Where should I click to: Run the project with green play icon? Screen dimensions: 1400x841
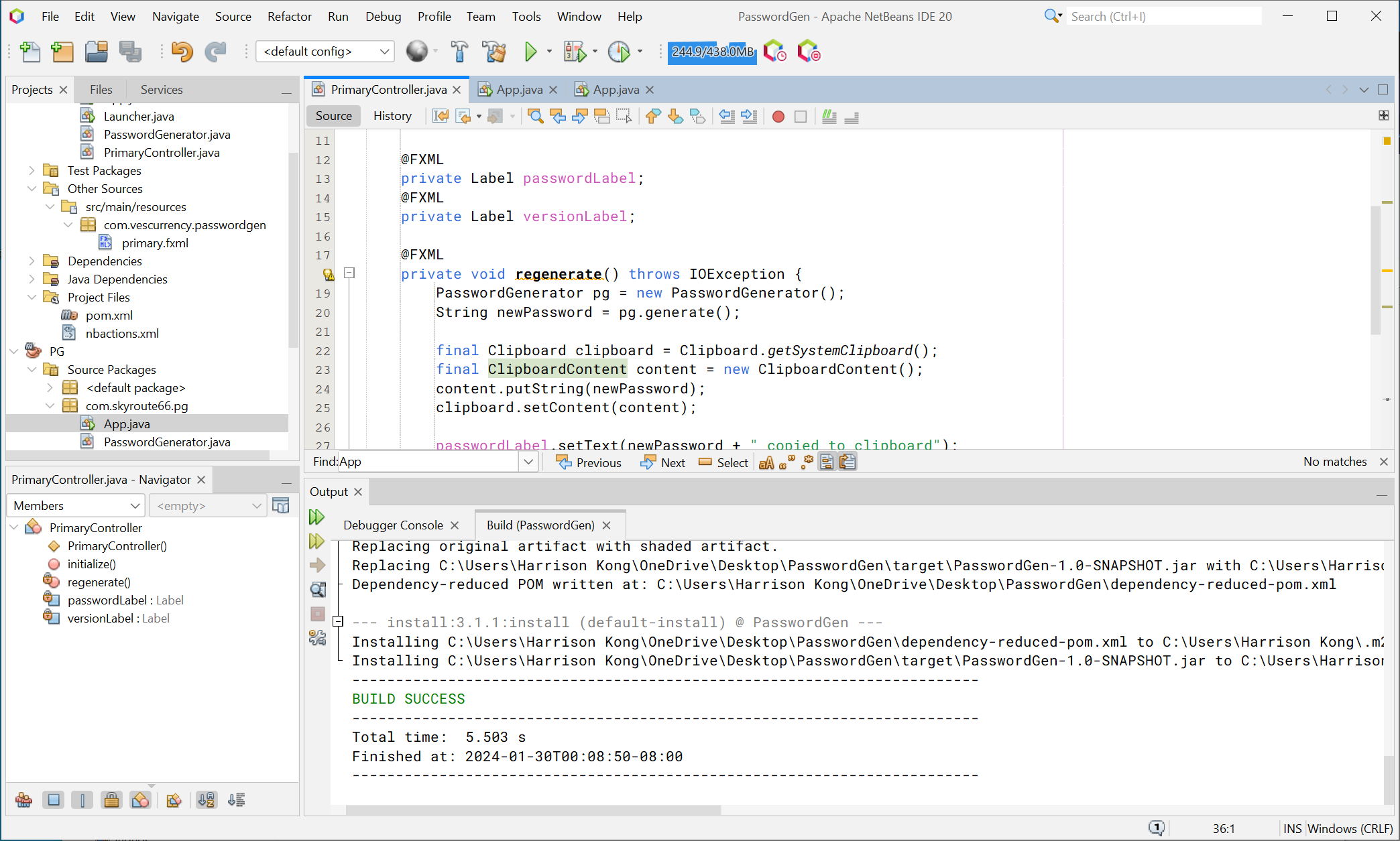[530, 52]
